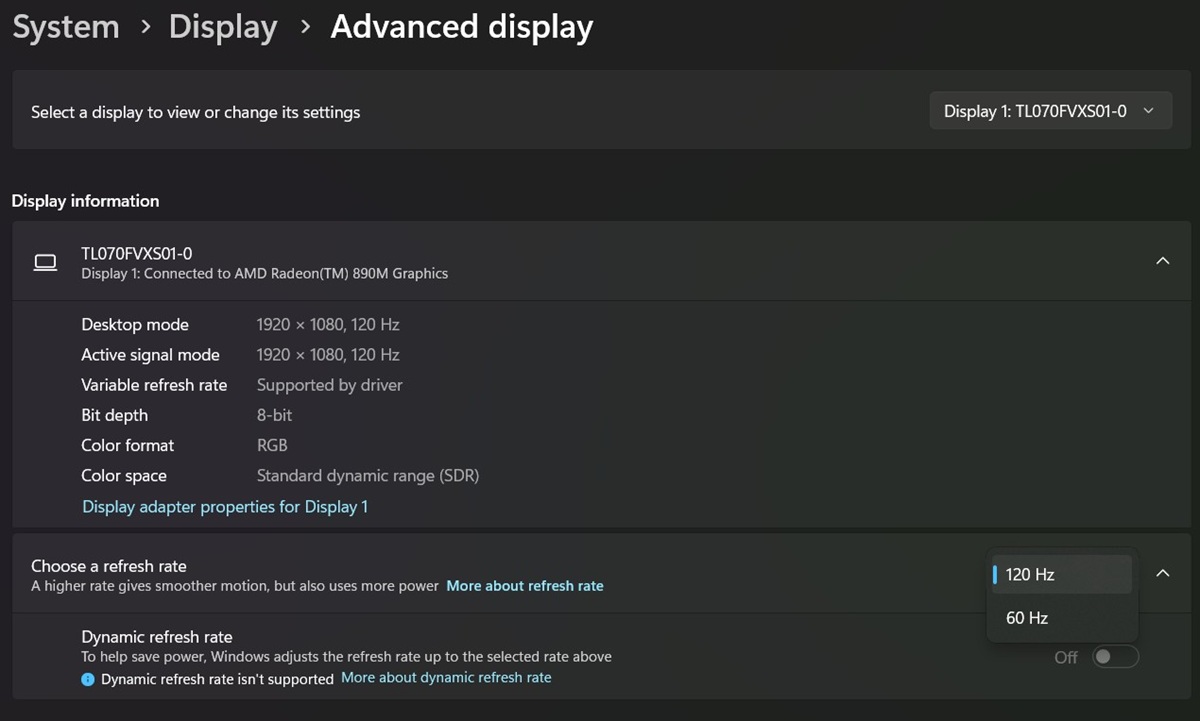Image resolution: width=1200 pixels, height=721 pixels.
Task: Click the Standard dynamic range (SDR) value
Action: [x=367, y=476]
